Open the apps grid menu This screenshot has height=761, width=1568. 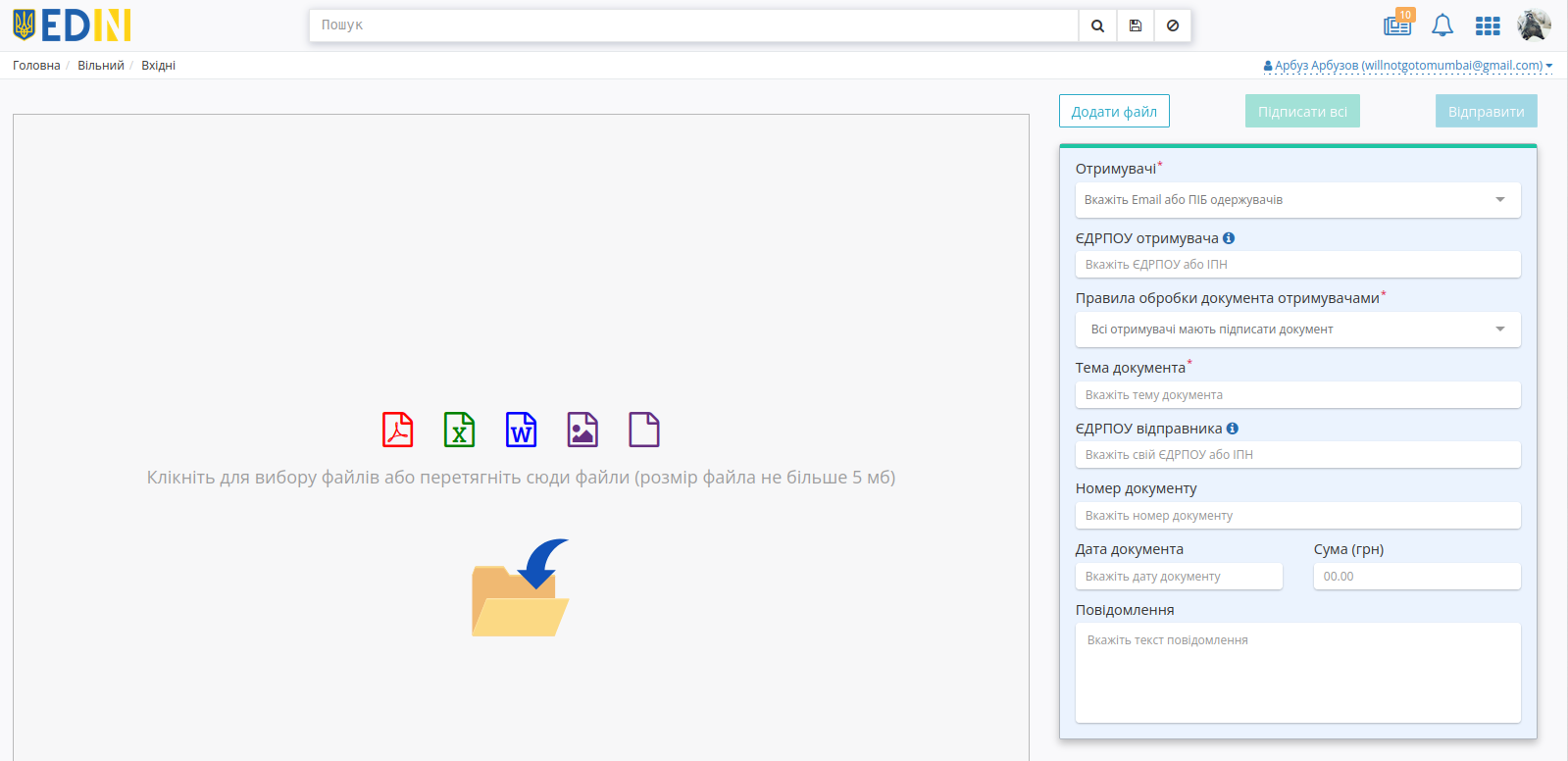pyautogui.click(x=1488, y=26)
